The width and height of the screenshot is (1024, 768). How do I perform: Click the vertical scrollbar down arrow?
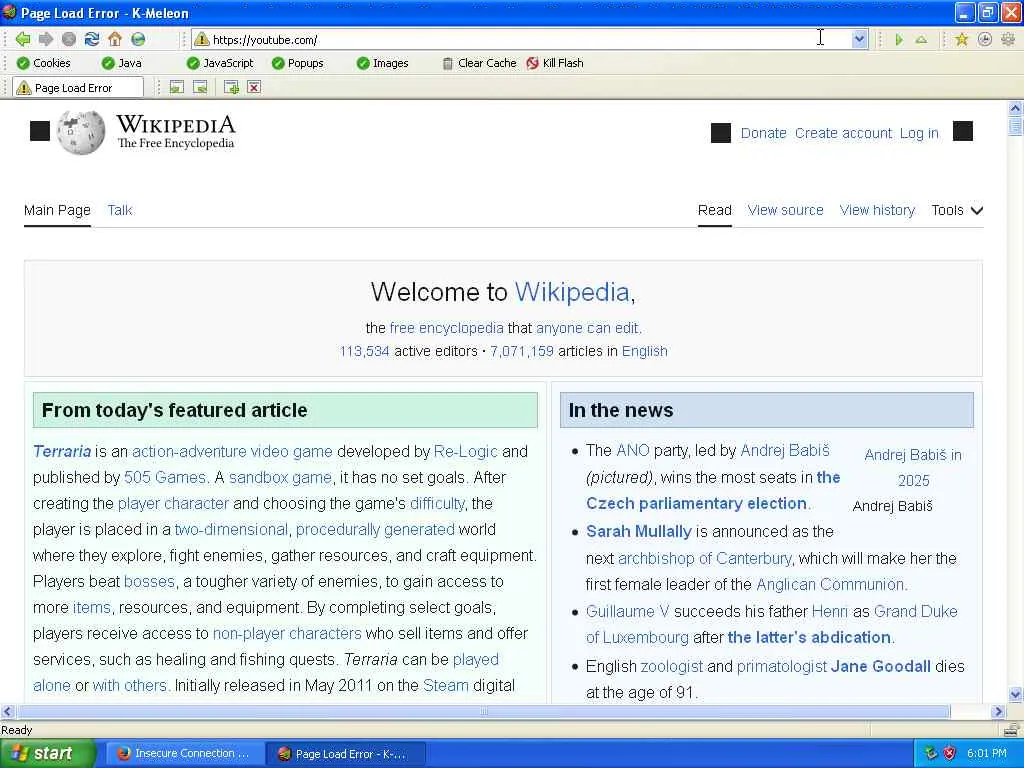pos(1016,694)
